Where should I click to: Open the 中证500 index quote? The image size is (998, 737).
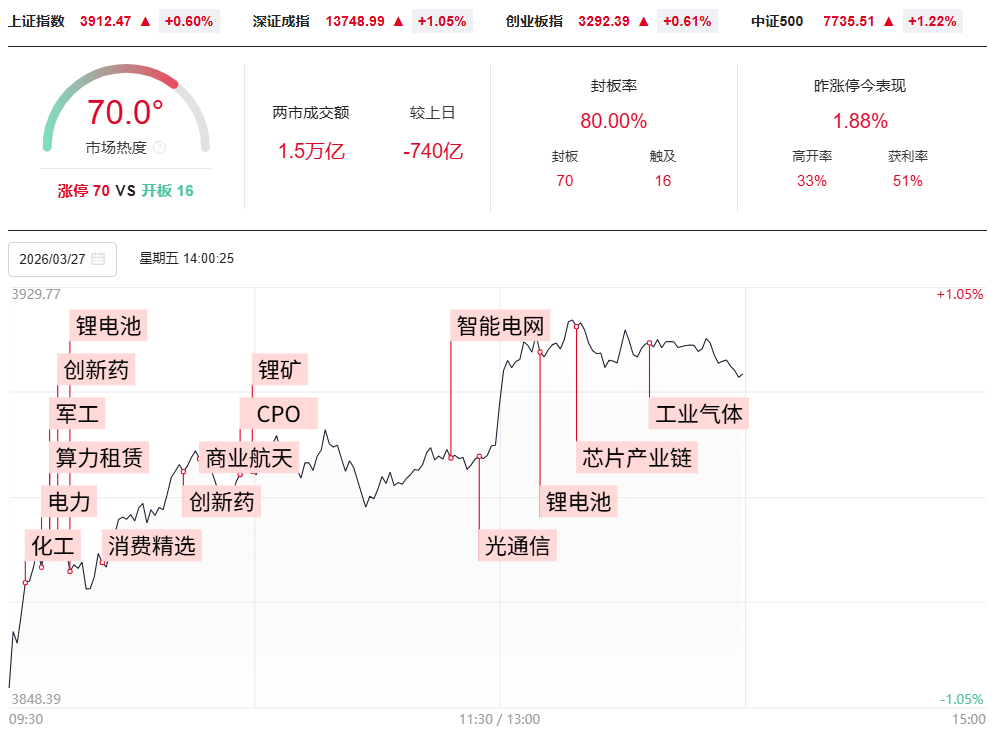pos(777,21)
